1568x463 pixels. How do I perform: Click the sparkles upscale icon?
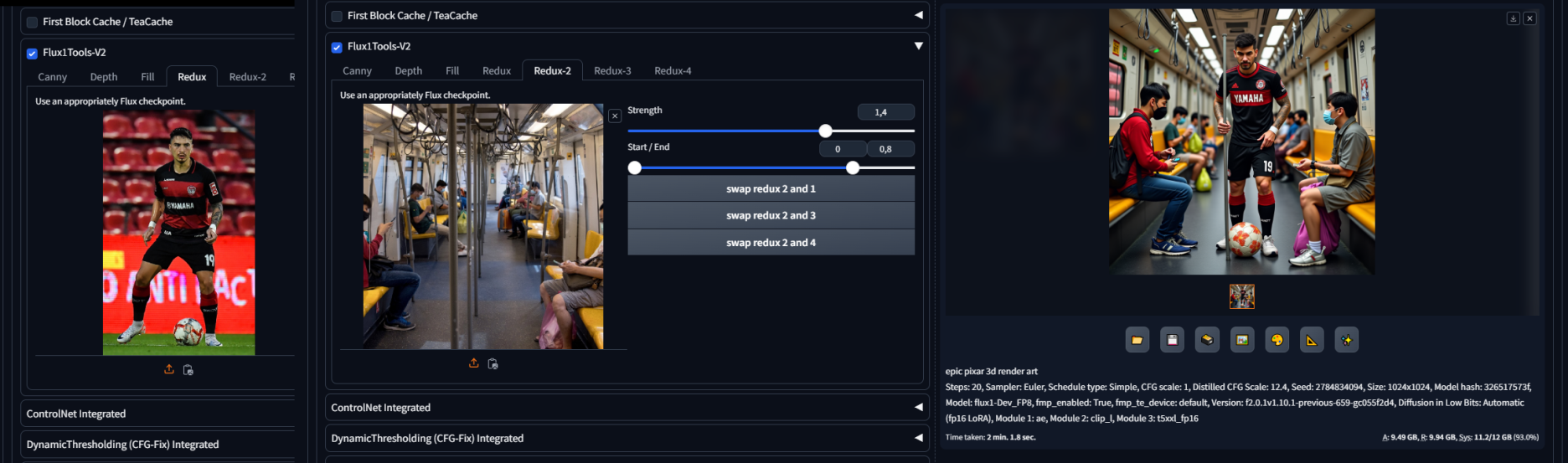tap(1346, 340)
